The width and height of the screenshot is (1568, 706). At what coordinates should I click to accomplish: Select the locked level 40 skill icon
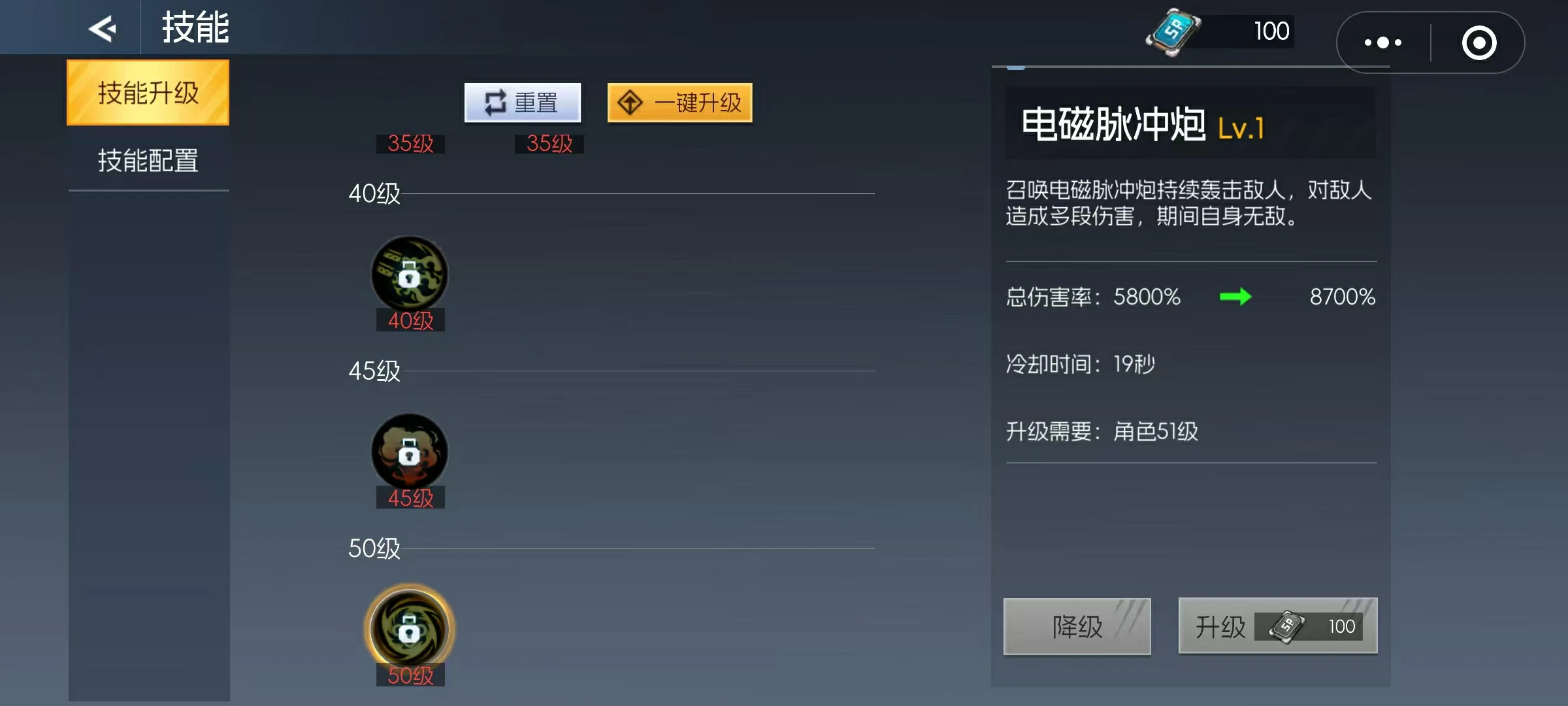(410, 274)
